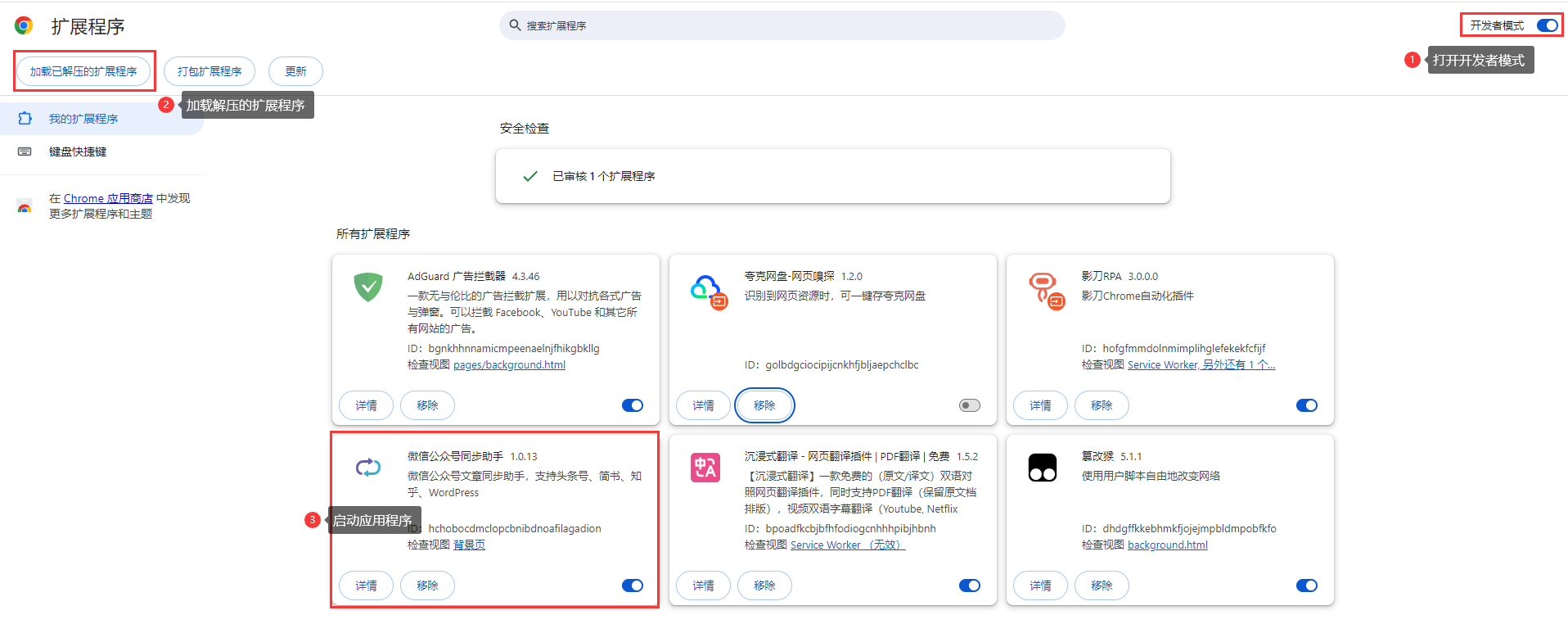Select 我的扩展程序 in the sidebar
1568x642 pixels.
[x=101, y=119]
